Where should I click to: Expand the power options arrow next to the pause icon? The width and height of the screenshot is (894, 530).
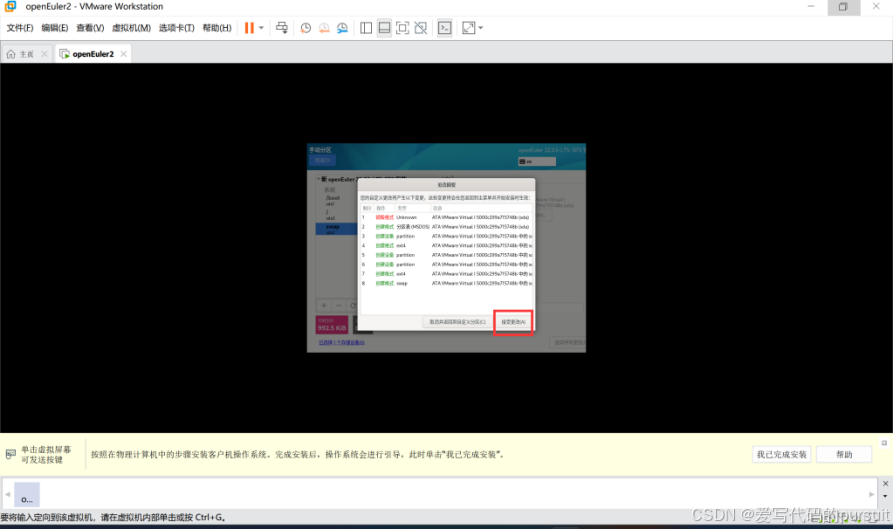pyautogui.click(x=261, y=28)
